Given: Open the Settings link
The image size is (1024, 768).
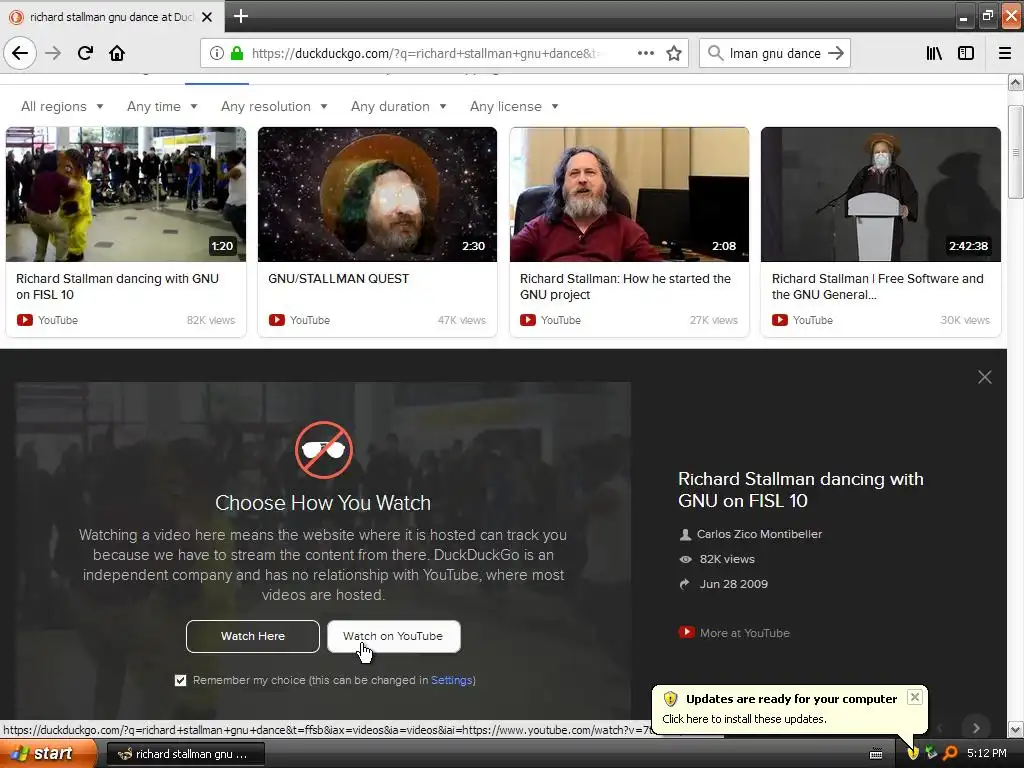Looking at the screenshot, I should pos(451,680).
